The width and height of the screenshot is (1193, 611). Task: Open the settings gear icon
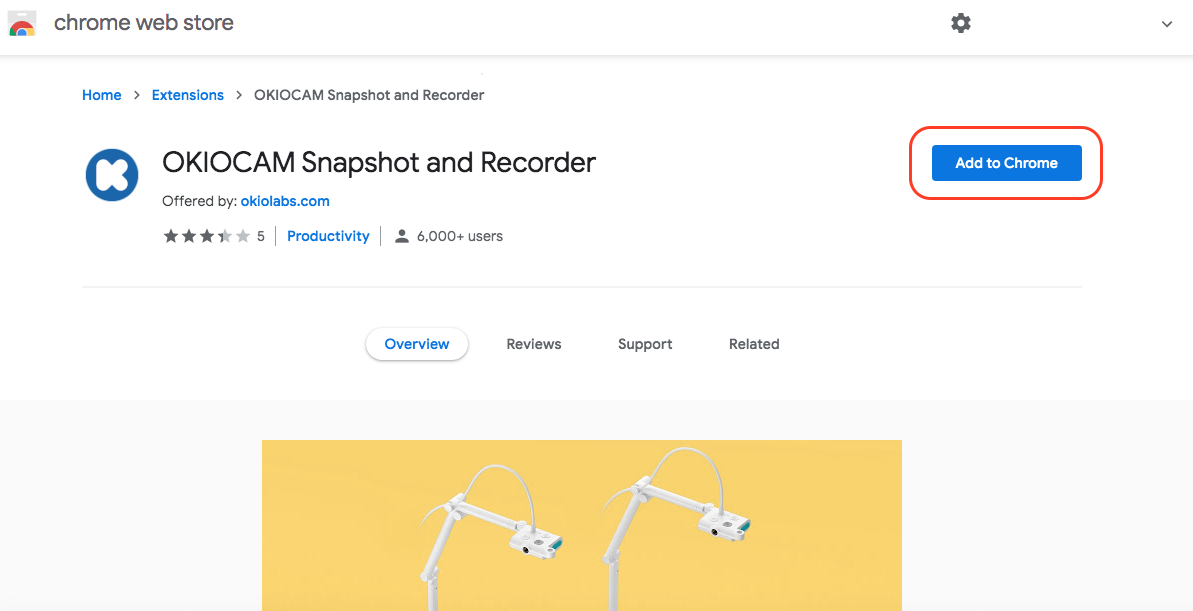click(961, 24)
